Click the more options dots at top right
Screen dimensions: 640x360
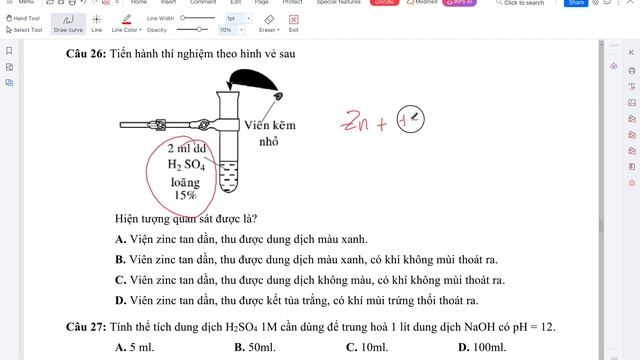coord(618,2)
